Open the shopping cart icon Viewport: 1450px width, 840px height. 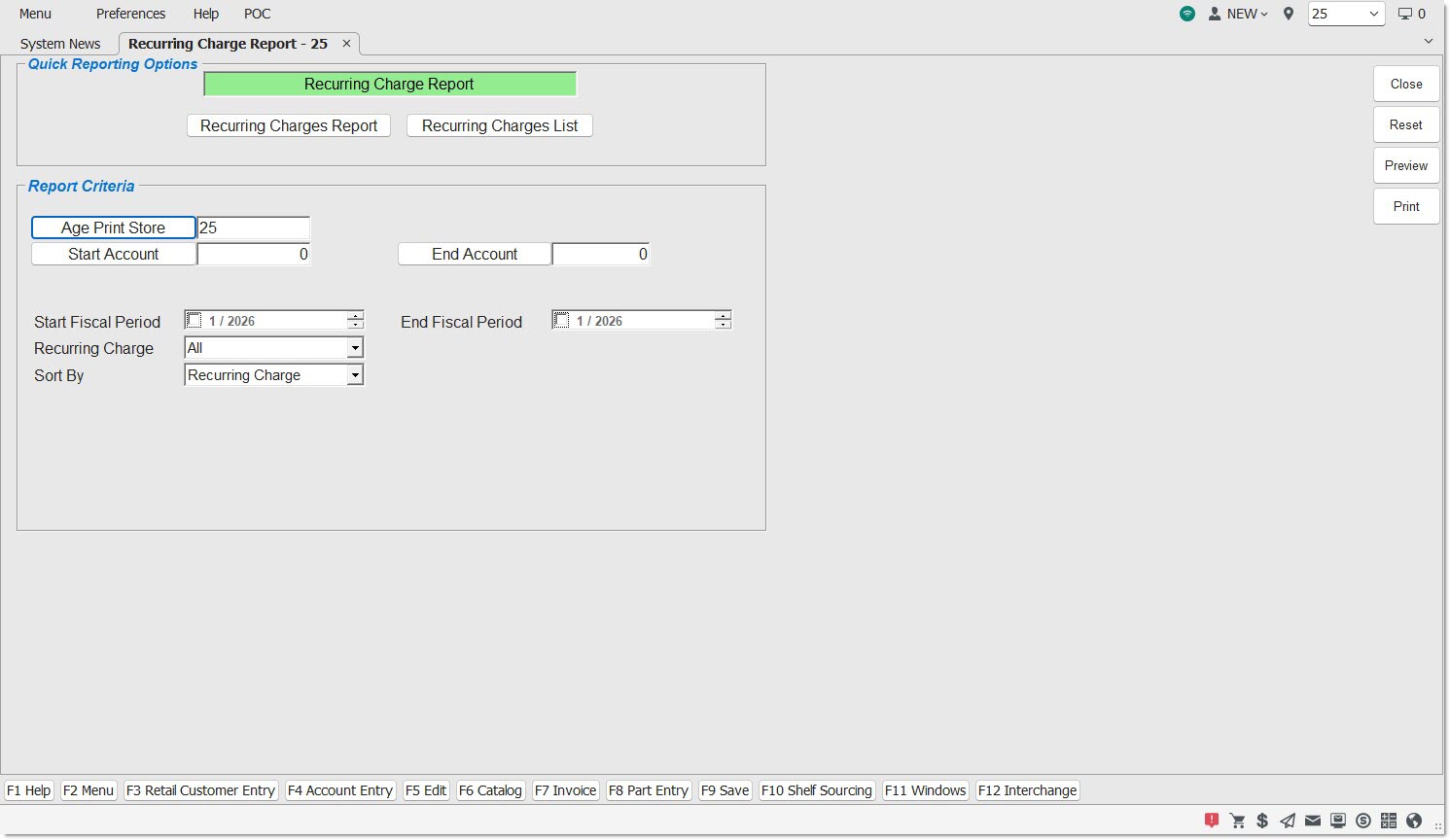click(1237, 821)
